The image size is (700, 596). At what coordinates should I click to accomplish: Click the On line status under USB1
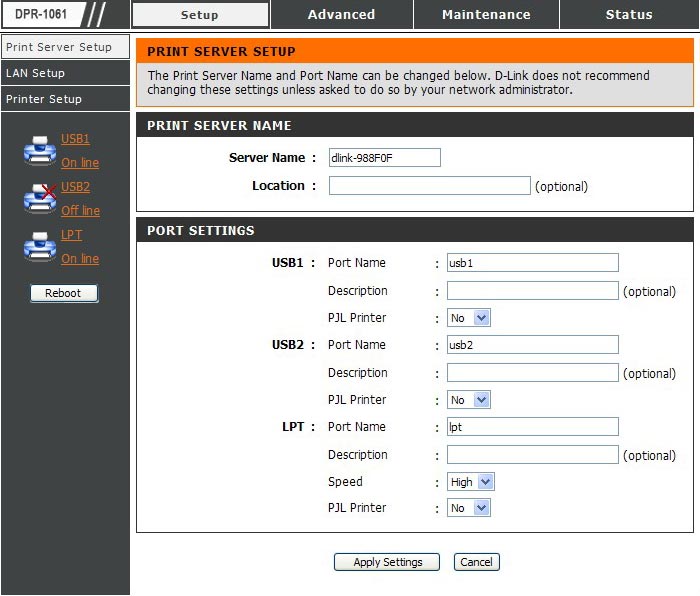tap(80, 163)
